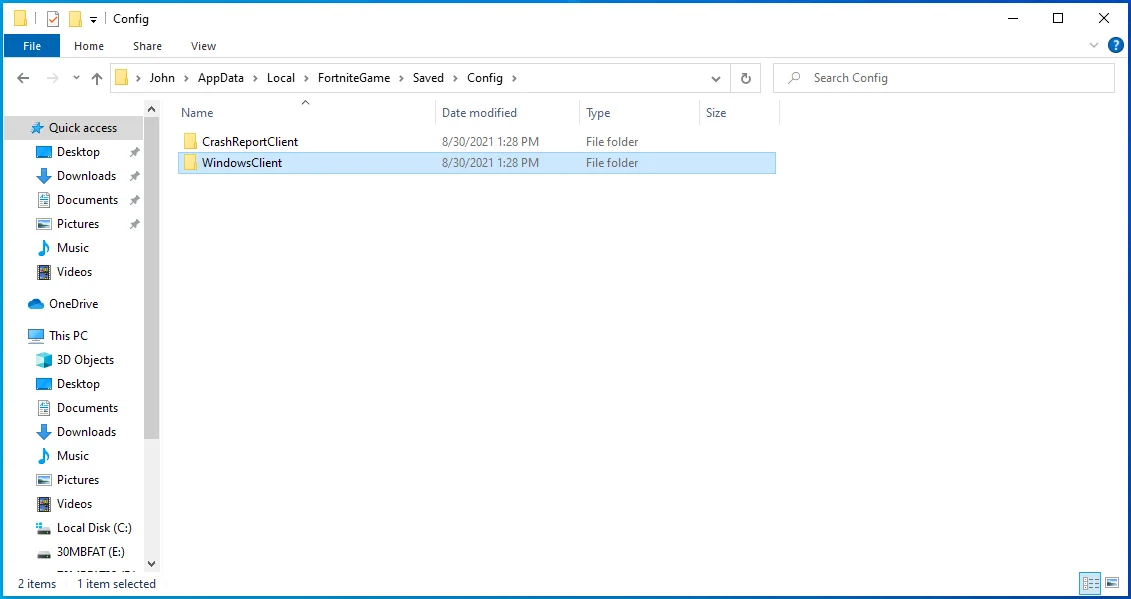Screen dimensions: 1131x599
Task: Click Config in the address breadcrumb
Action: tap(485, 78)
